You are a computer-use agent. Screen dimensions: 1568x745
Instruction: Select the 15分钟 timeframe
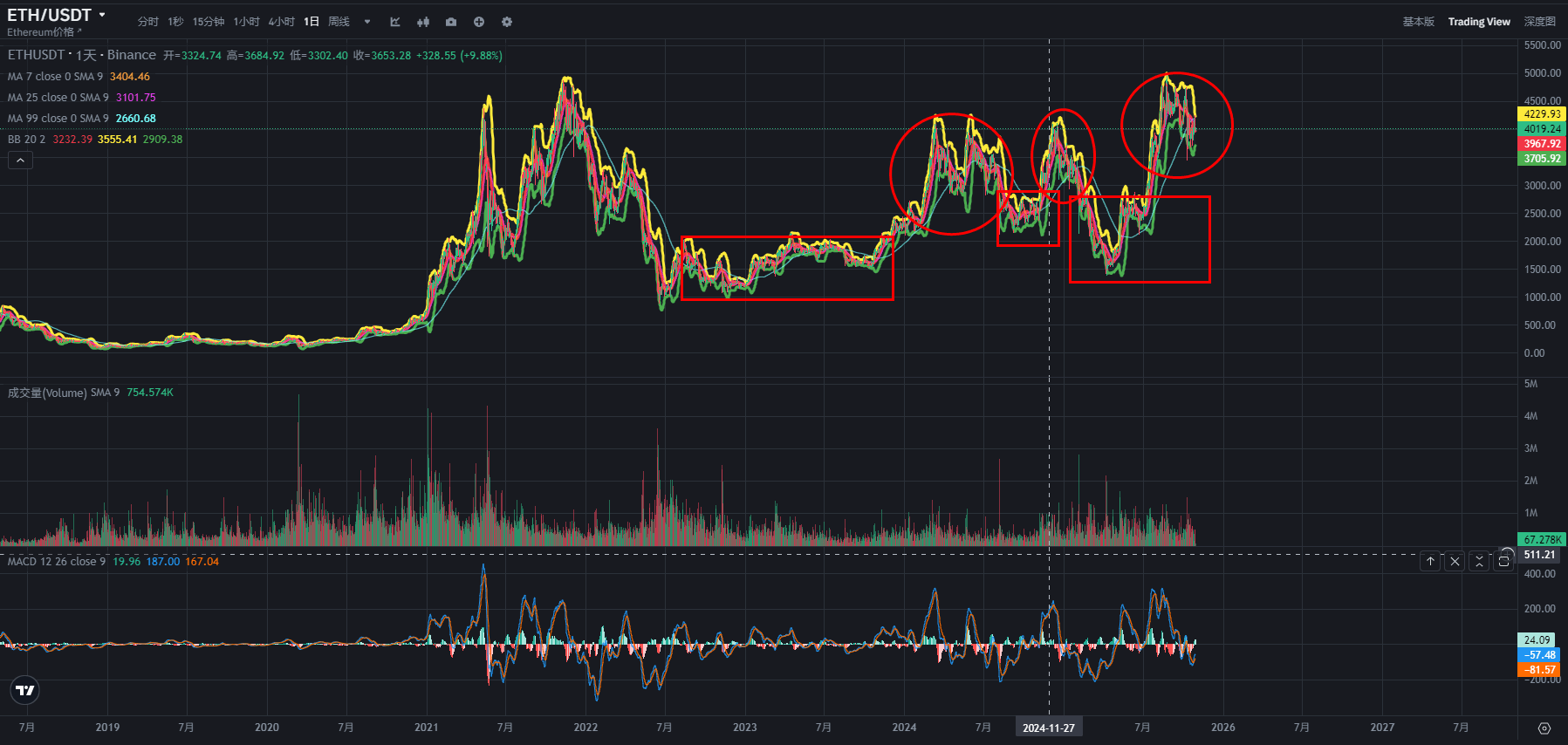coord(209,22)
